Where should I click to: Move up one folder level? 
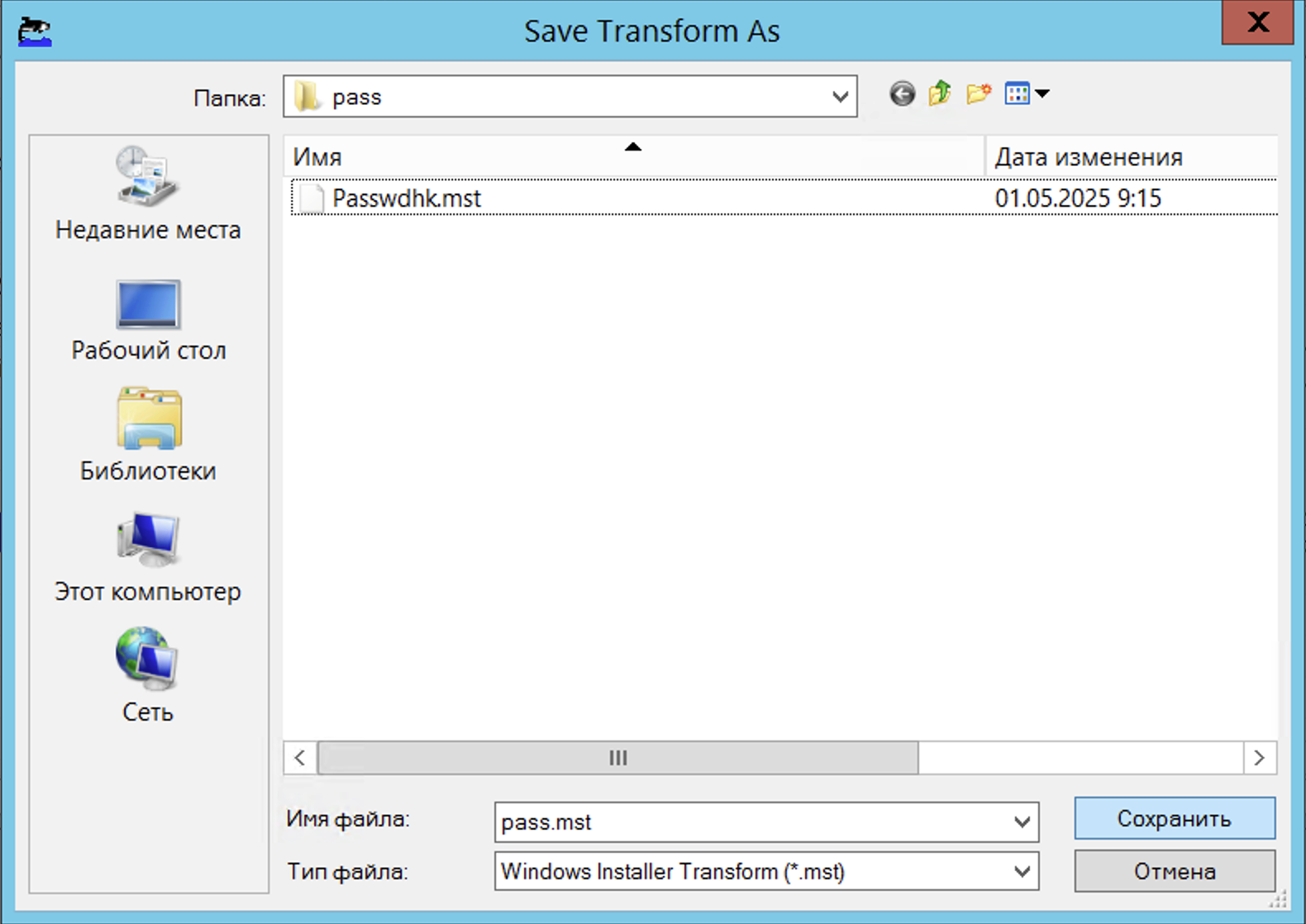click(940, 94)
